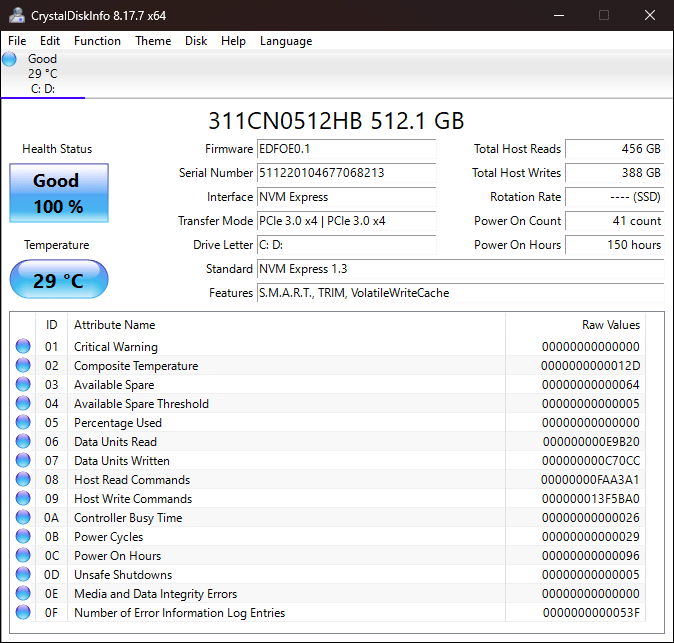Click the Good 100 % health status button
This screenshot has width=674, height=643.
tap(59, 193)
